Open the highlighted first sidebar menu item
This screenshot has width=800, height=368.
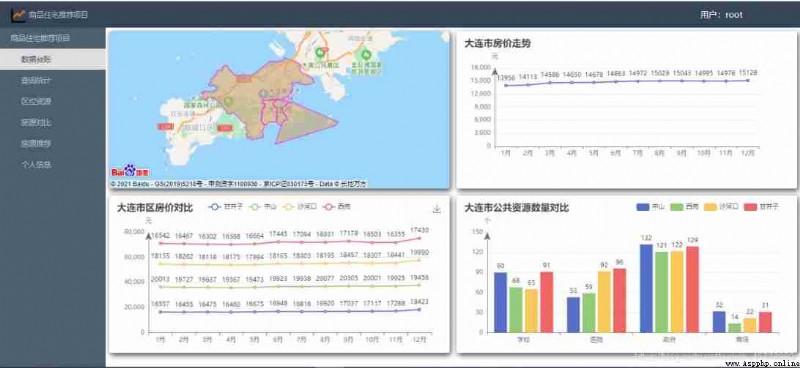tap(53, 59)
